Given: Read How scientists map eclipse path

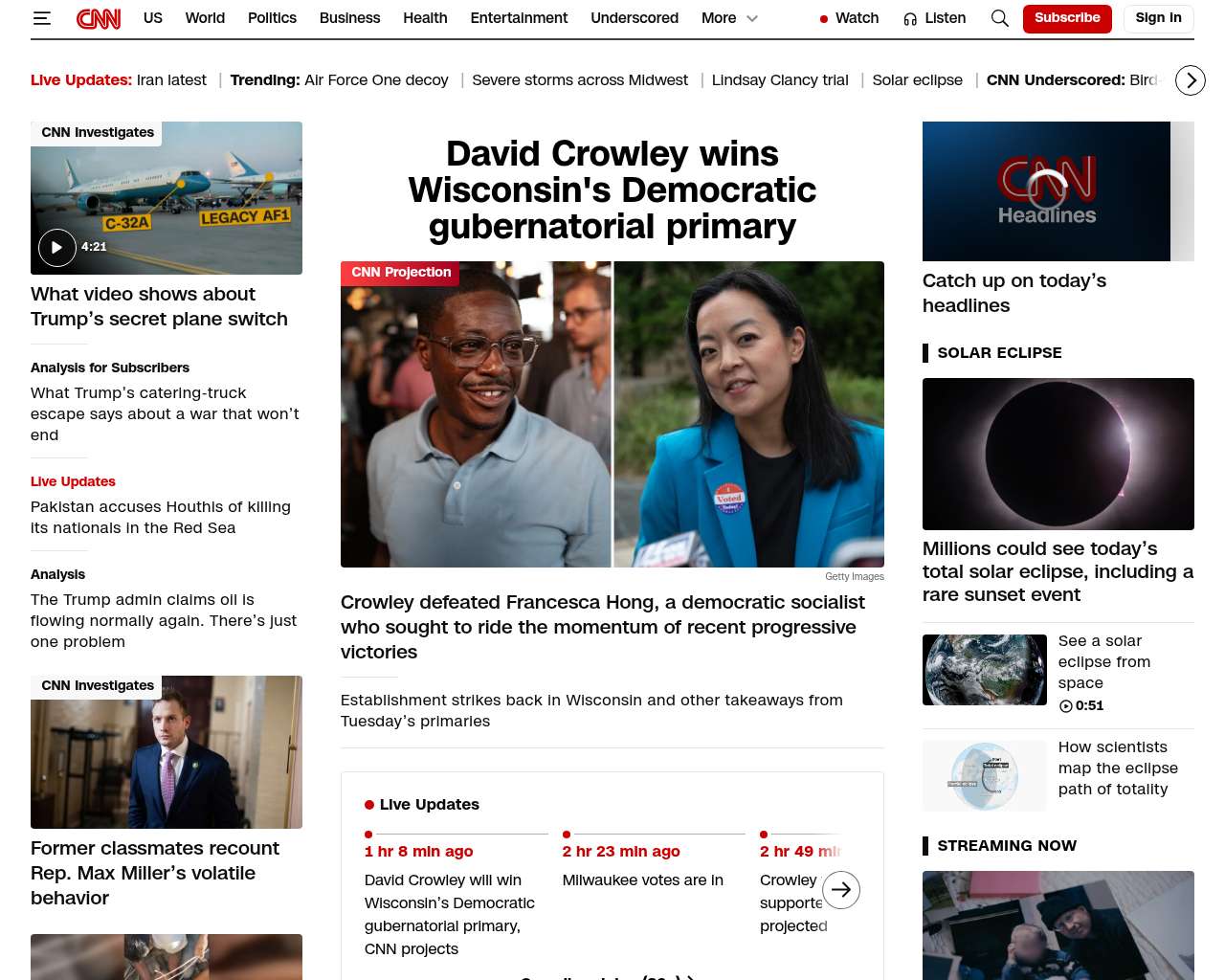Looking at the screenshot, I should point(1118,768).
